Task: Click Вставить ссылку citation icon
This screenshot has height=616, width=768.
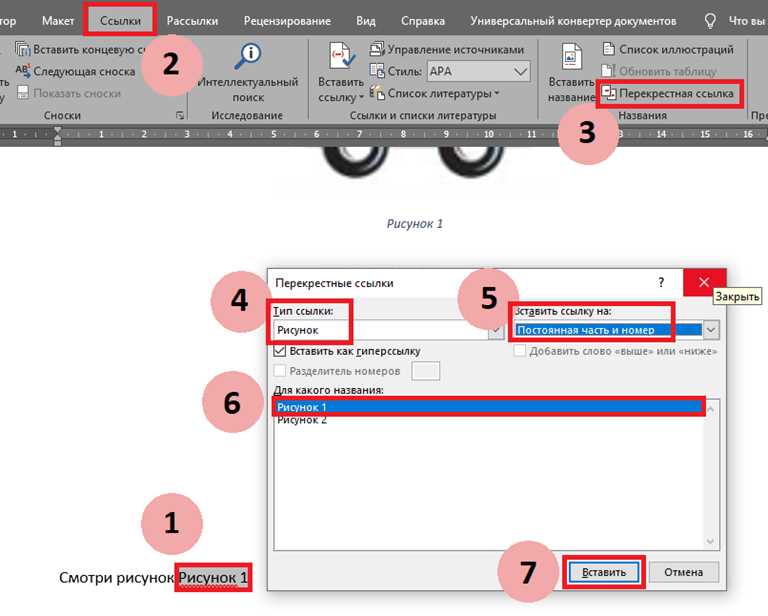Action: 342,56
